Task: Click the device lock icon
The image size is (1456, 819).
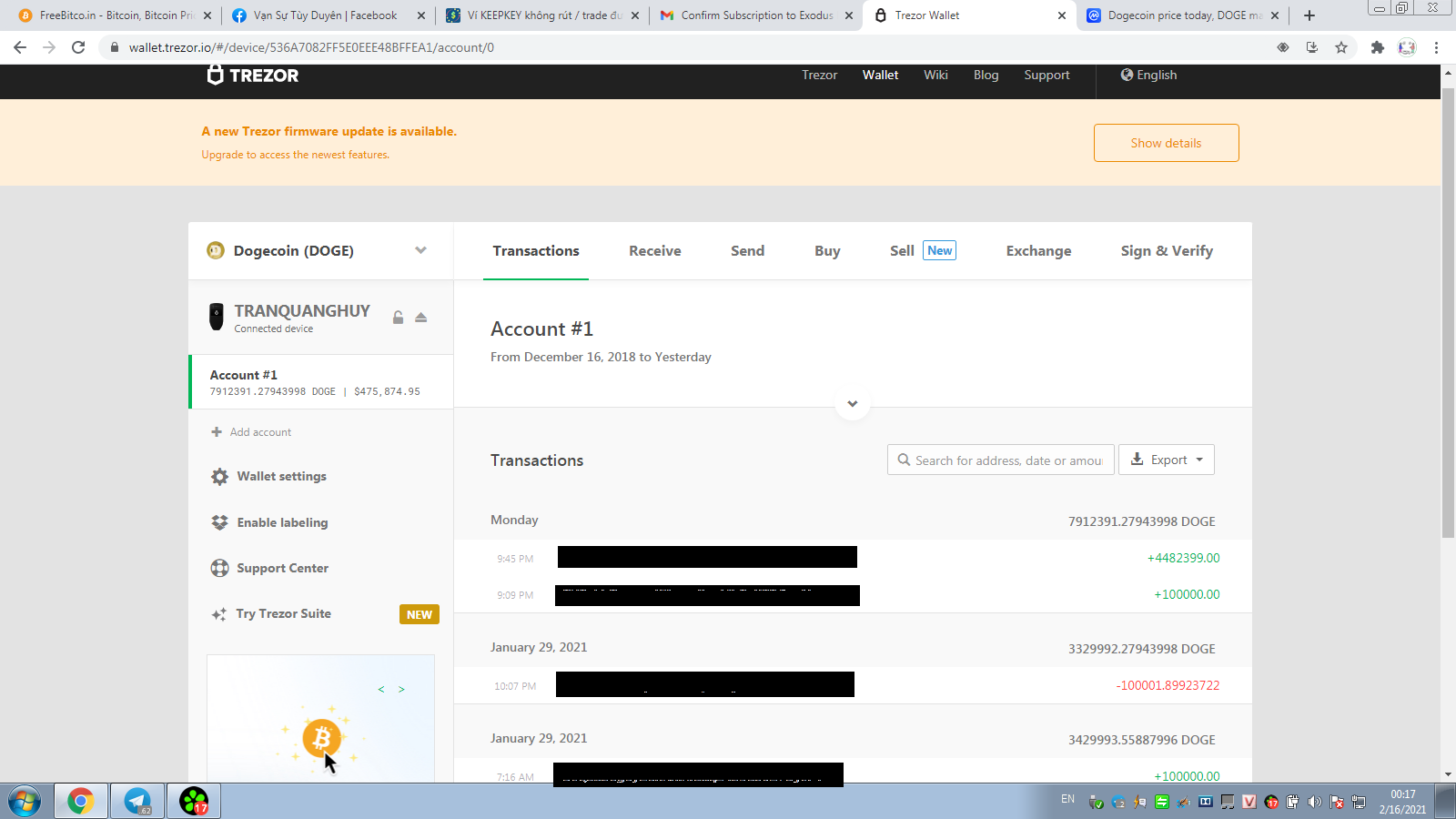Action: (x=398, y=317)
